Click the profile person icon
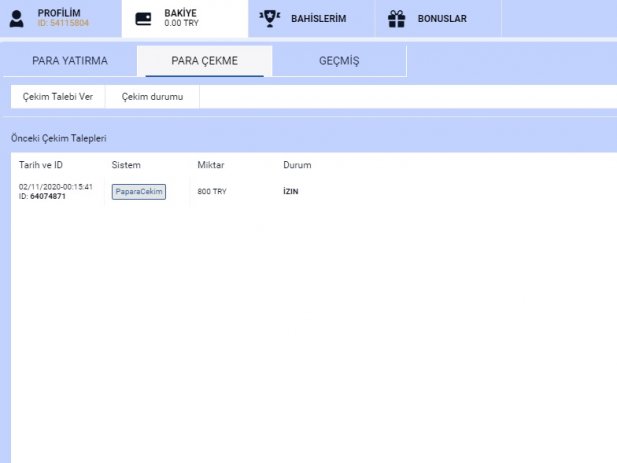 (17, 18)
